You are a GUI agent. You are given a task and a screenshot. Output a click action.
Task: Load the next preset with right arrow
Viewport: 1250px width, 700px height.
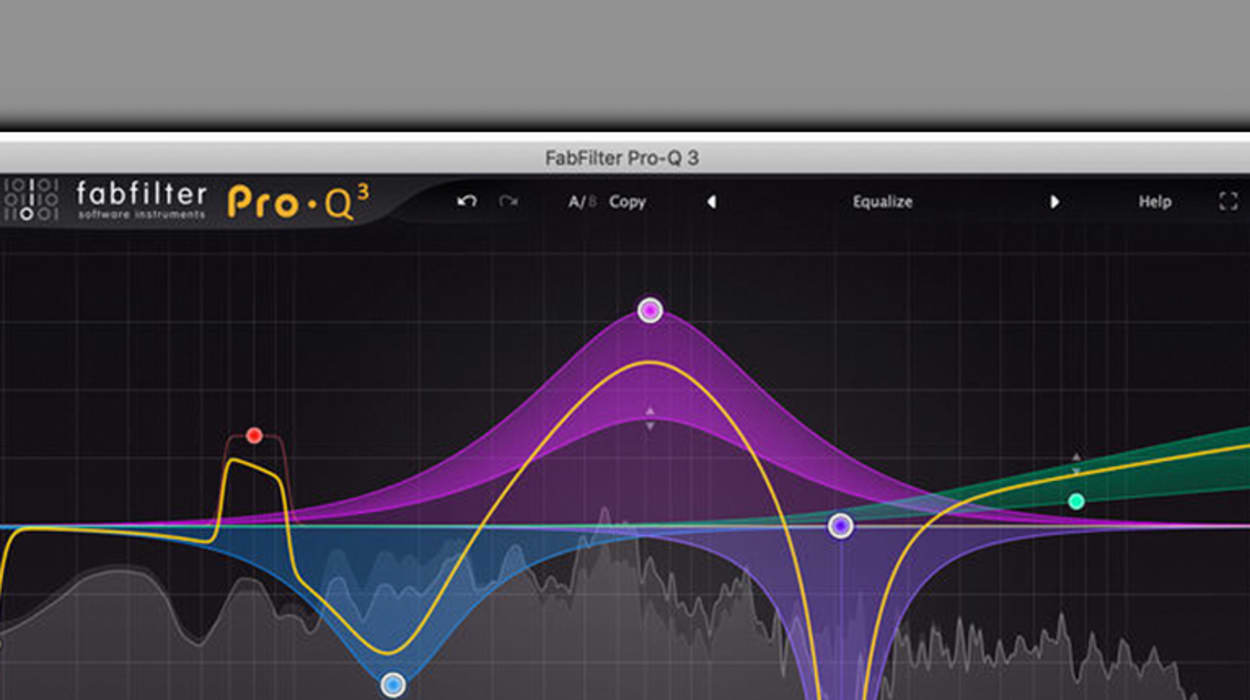[1054, 202]
